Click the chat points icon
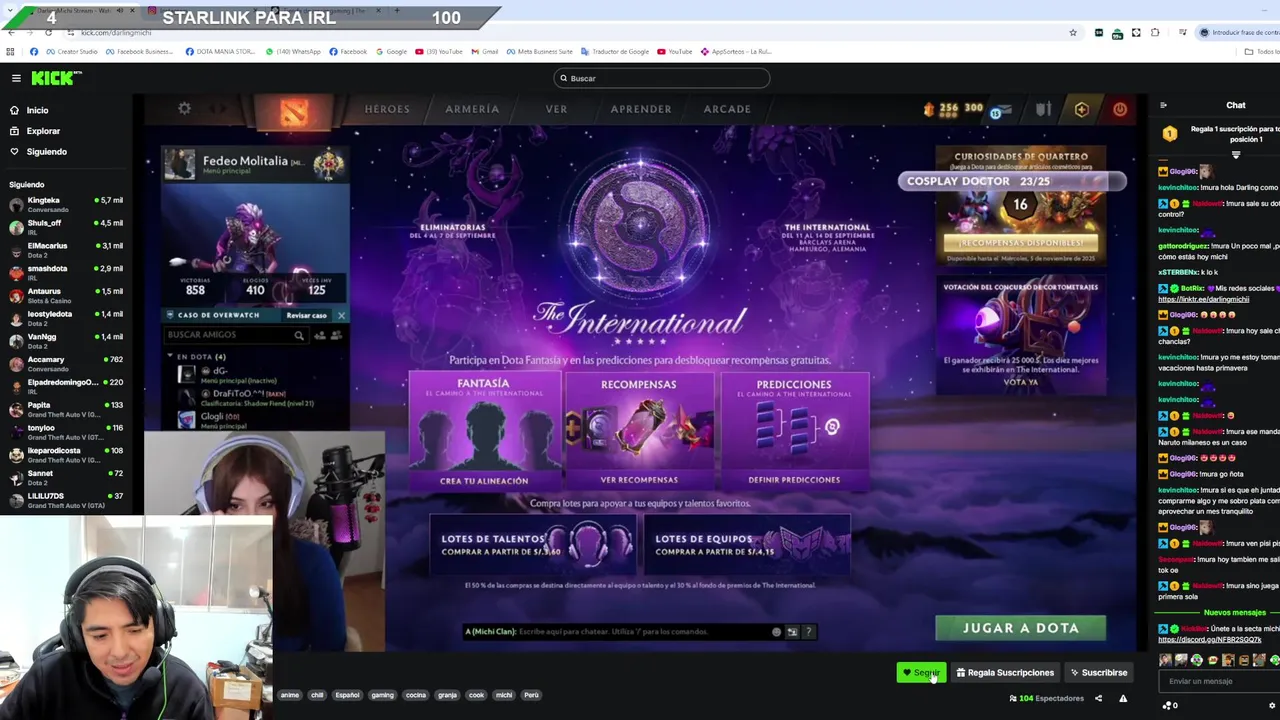 [1169, 705]
